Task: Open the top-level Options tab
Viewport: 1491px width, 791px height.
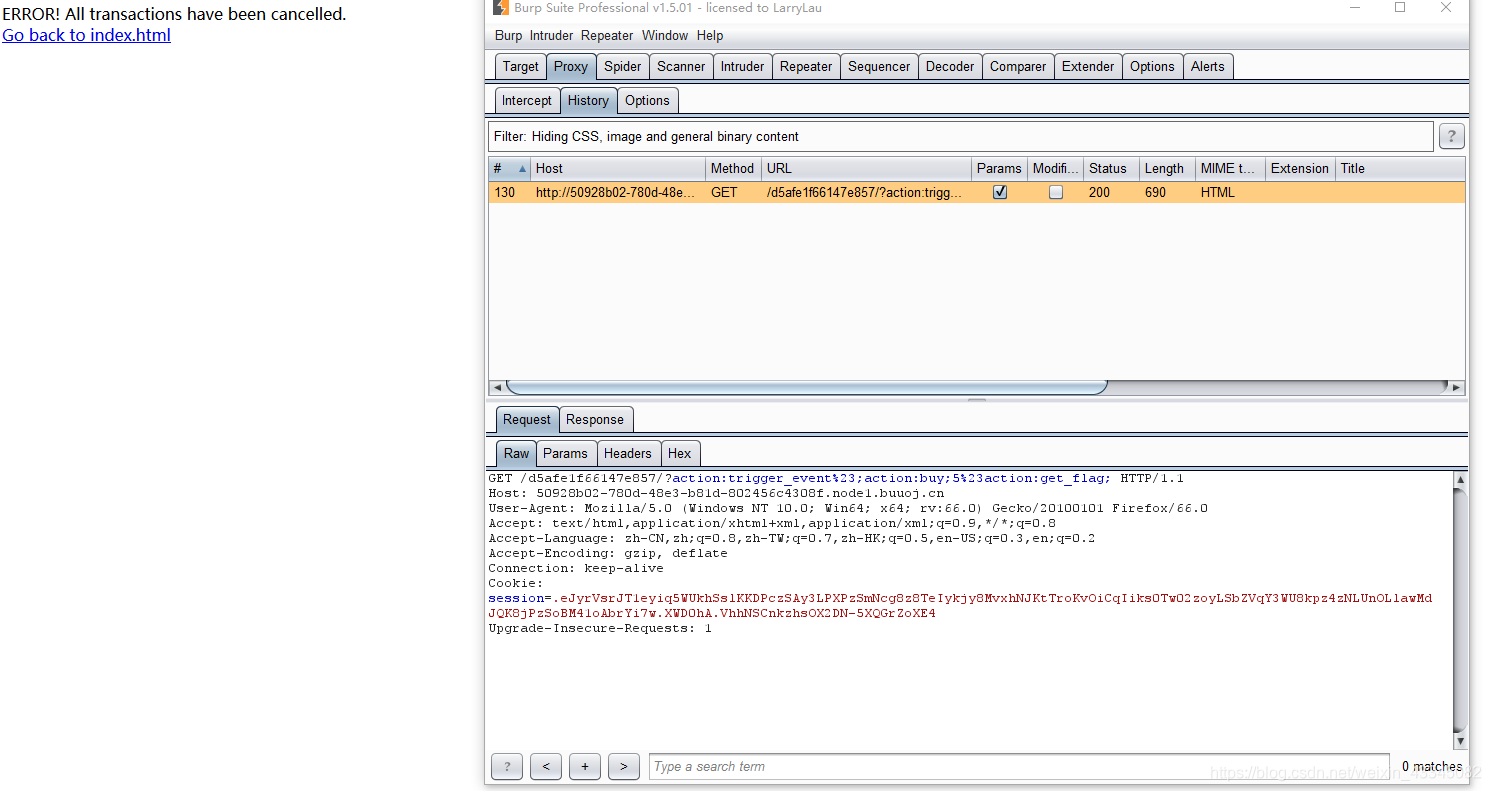Action: click(x=1152, y=67)
